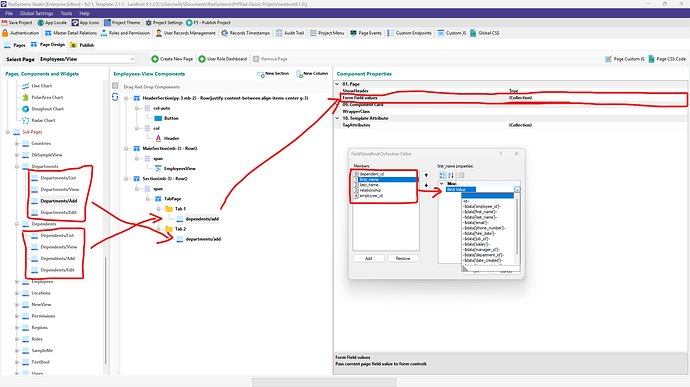Move member down in Collection Editor
Screen dimensions: 690x387
click(426, 185)
